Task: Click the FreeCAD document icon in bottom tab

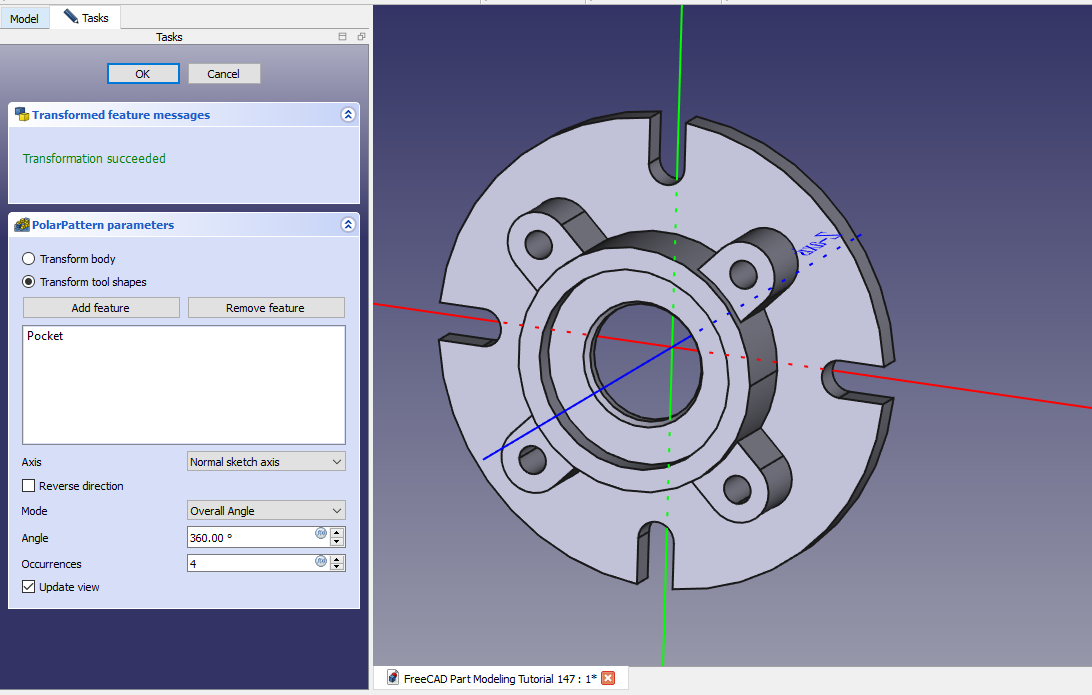Action: tap(393, 679)
